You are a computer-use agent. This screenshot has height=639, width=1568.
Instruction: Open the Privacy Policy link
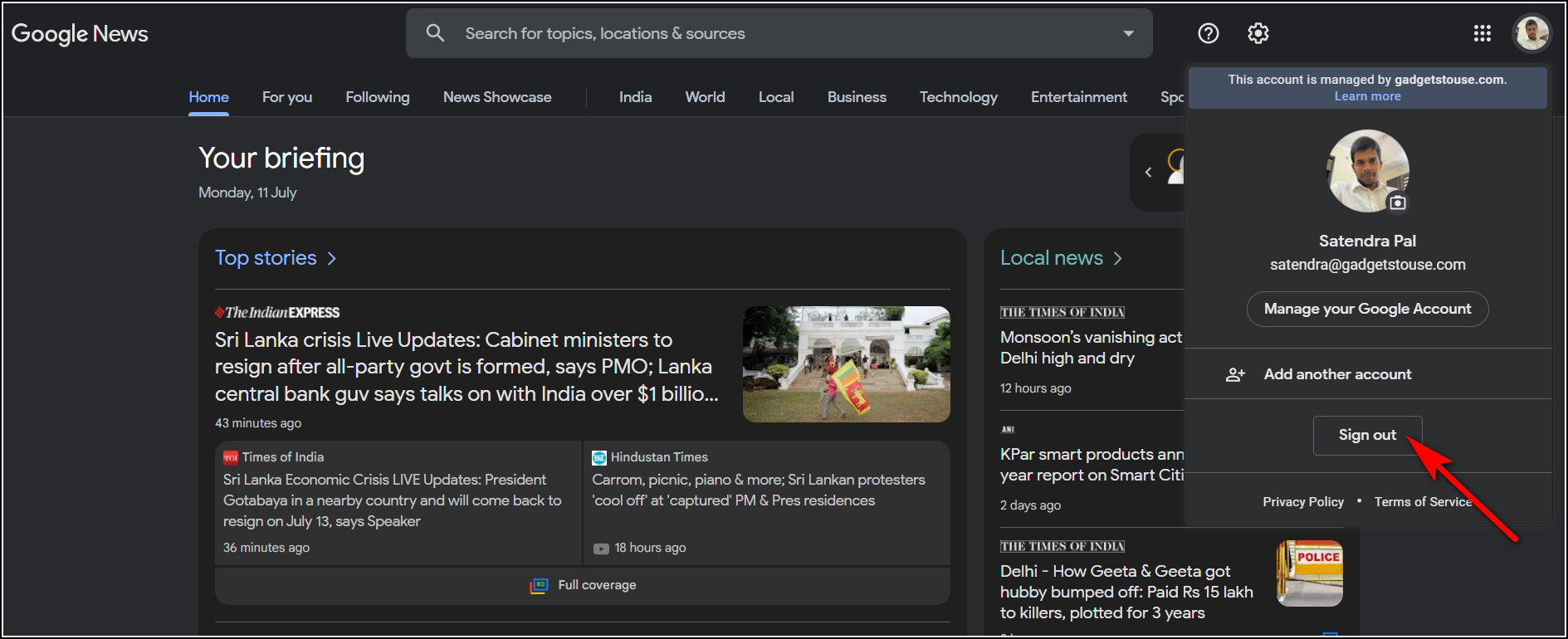(x=1303, y=502)
